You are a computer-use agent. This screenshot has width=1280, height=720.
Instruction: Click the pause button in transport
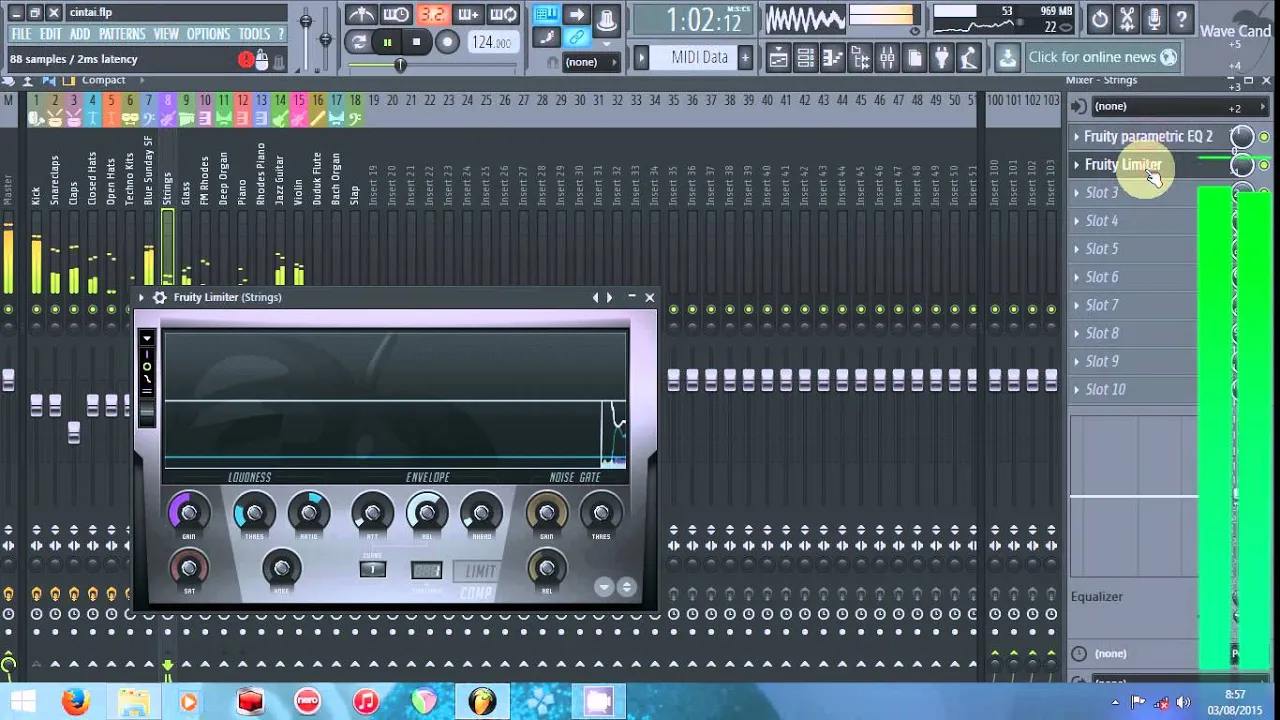pos(387,42)
